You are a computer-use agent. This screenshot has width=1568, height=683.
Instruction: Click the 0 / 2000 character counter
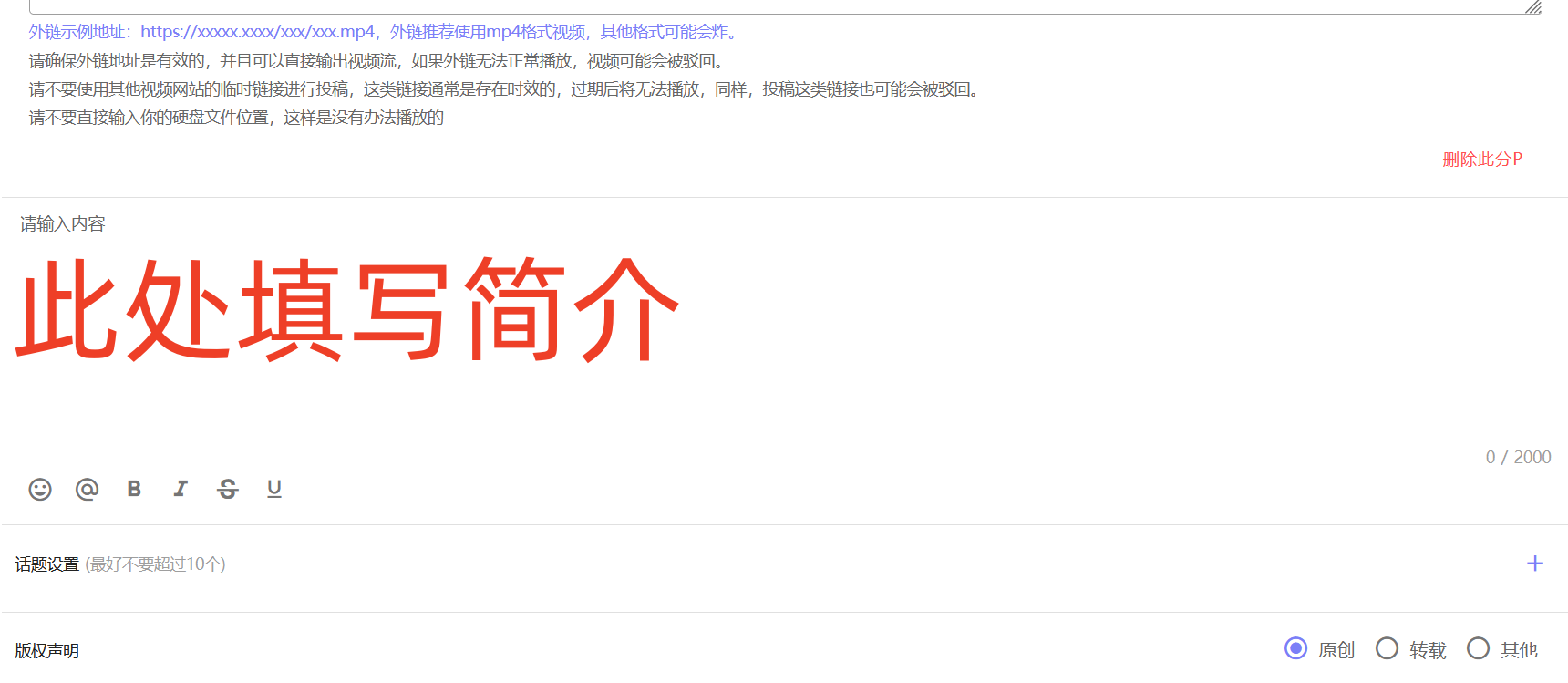pos(1518,457)
